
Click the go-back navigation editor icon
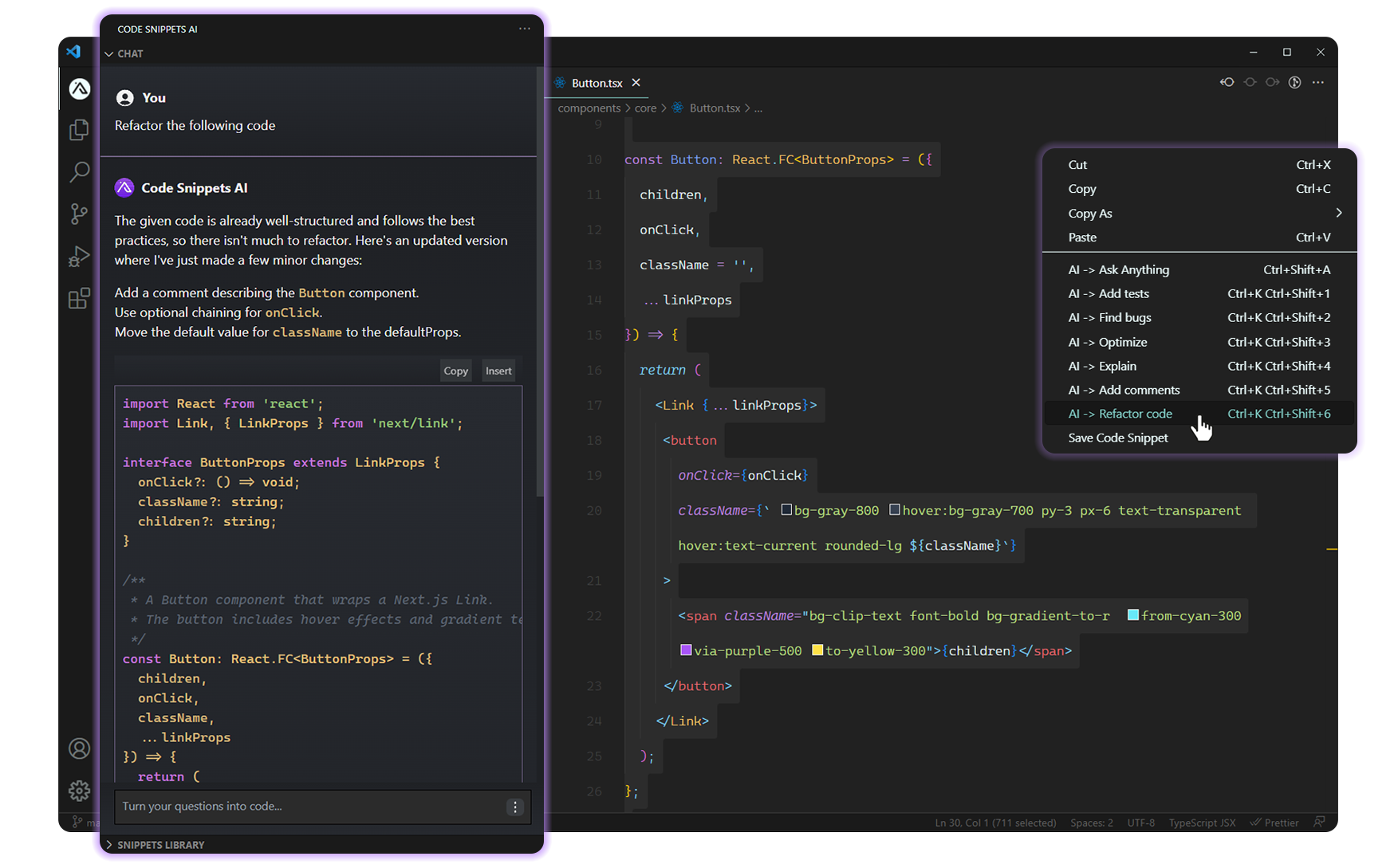pyautogui.click(x=1227, y=82)
